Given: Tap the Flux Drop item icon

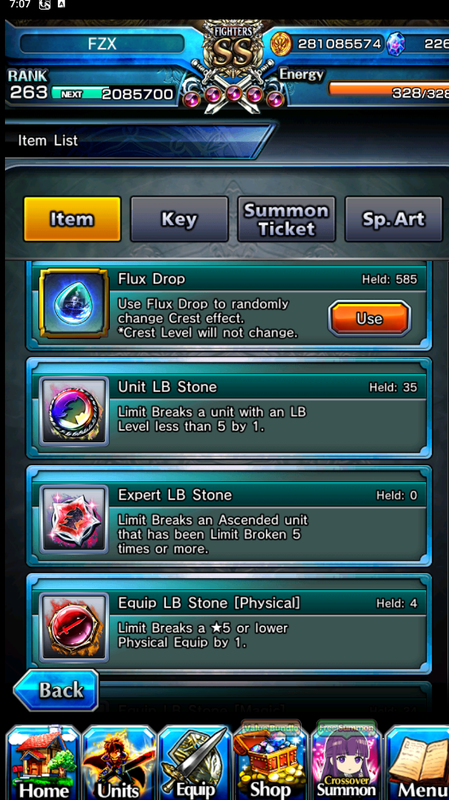Looking at the screenshot, I should (74, 304).
